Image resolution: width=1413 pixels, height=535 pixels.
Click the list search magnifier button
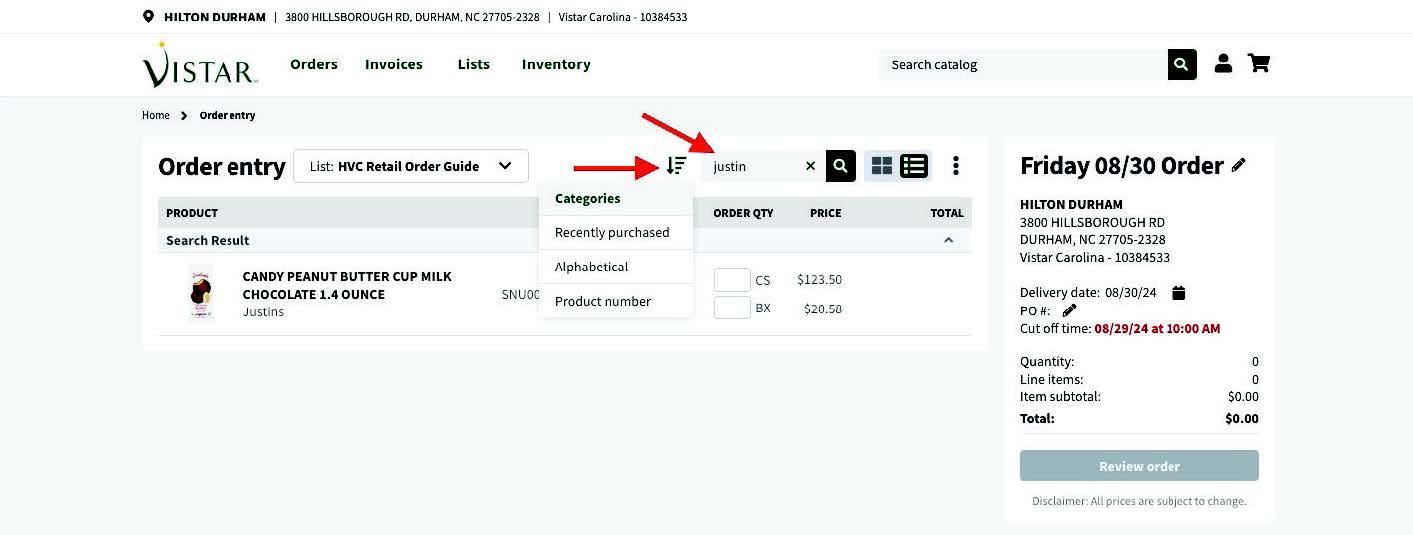(x=840, y=166)
